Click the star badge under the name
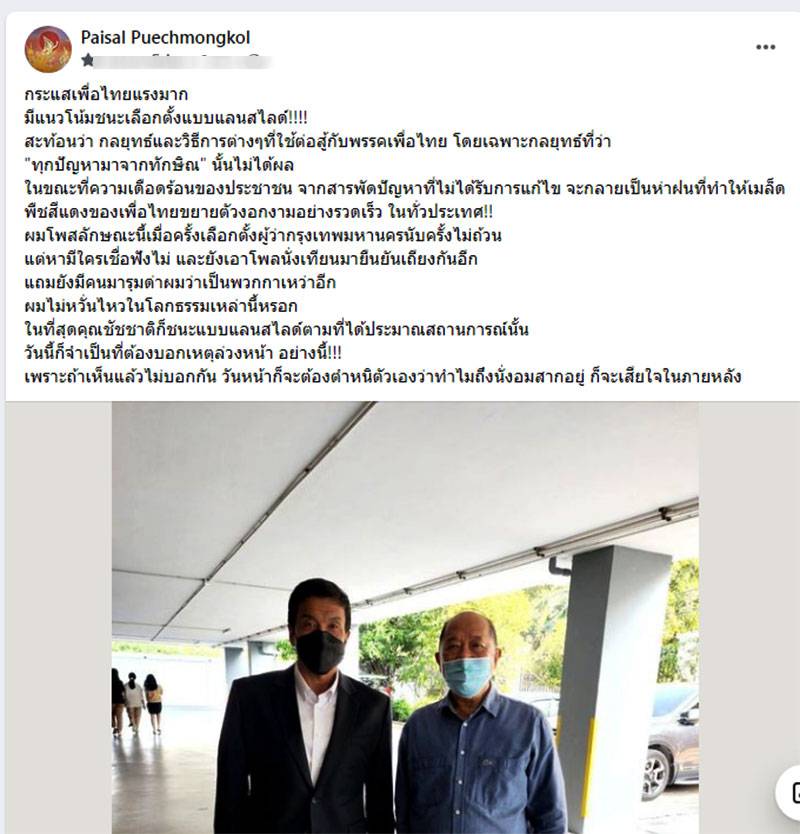 tap(88, 60)
